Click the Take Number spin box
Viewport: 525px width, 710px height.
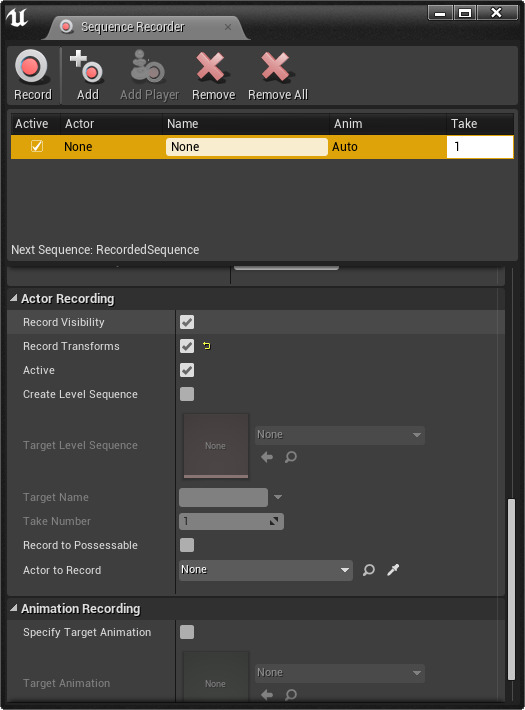pyautogui.click(x=231, y=521)
